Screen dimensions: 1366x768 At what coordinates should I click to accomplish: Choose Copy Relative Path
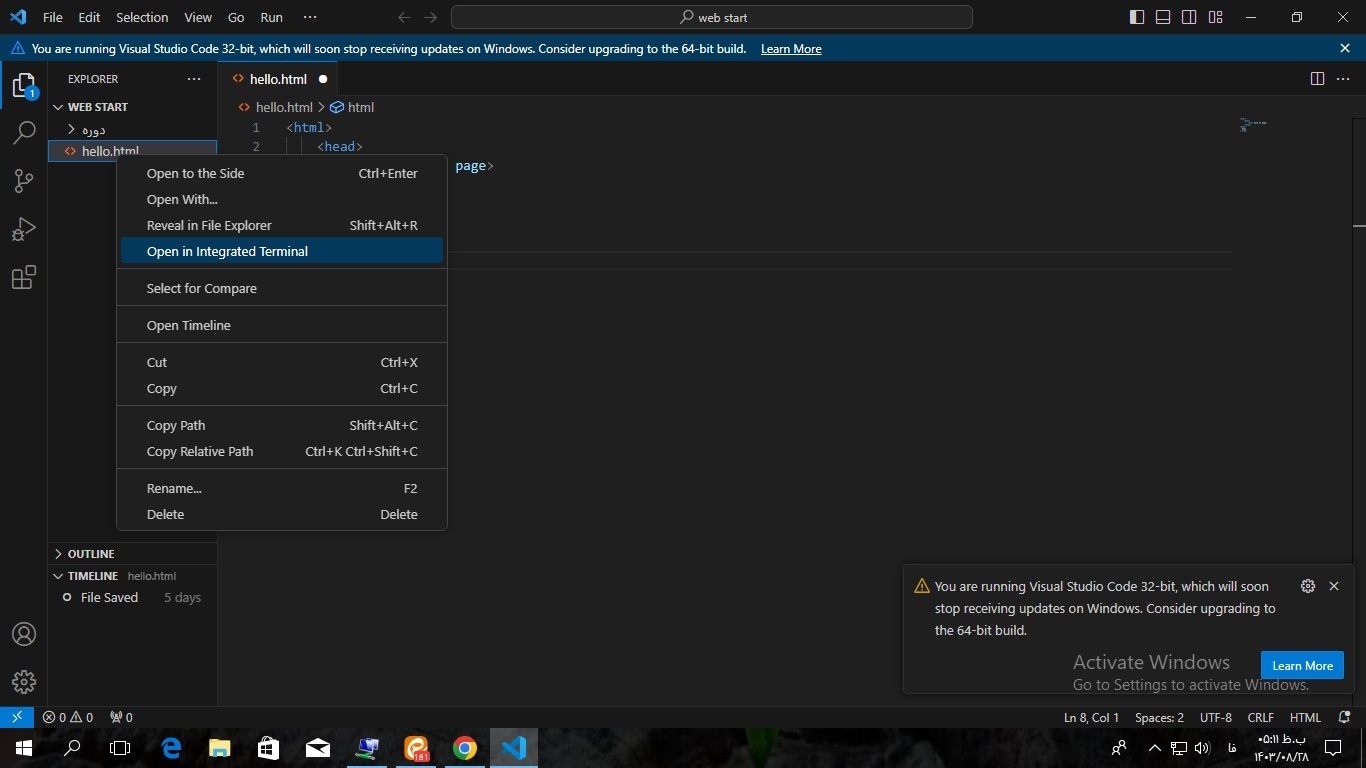[x=282, y=451]
